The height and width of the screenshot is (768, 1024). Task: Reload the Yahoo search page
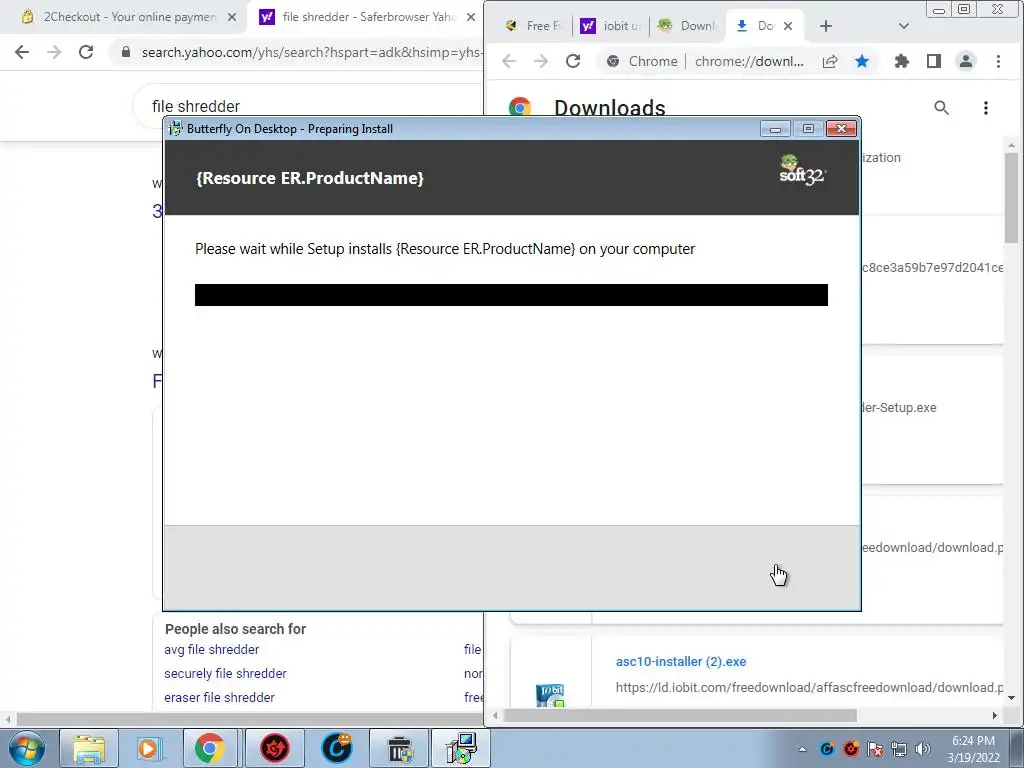[86, 52]
